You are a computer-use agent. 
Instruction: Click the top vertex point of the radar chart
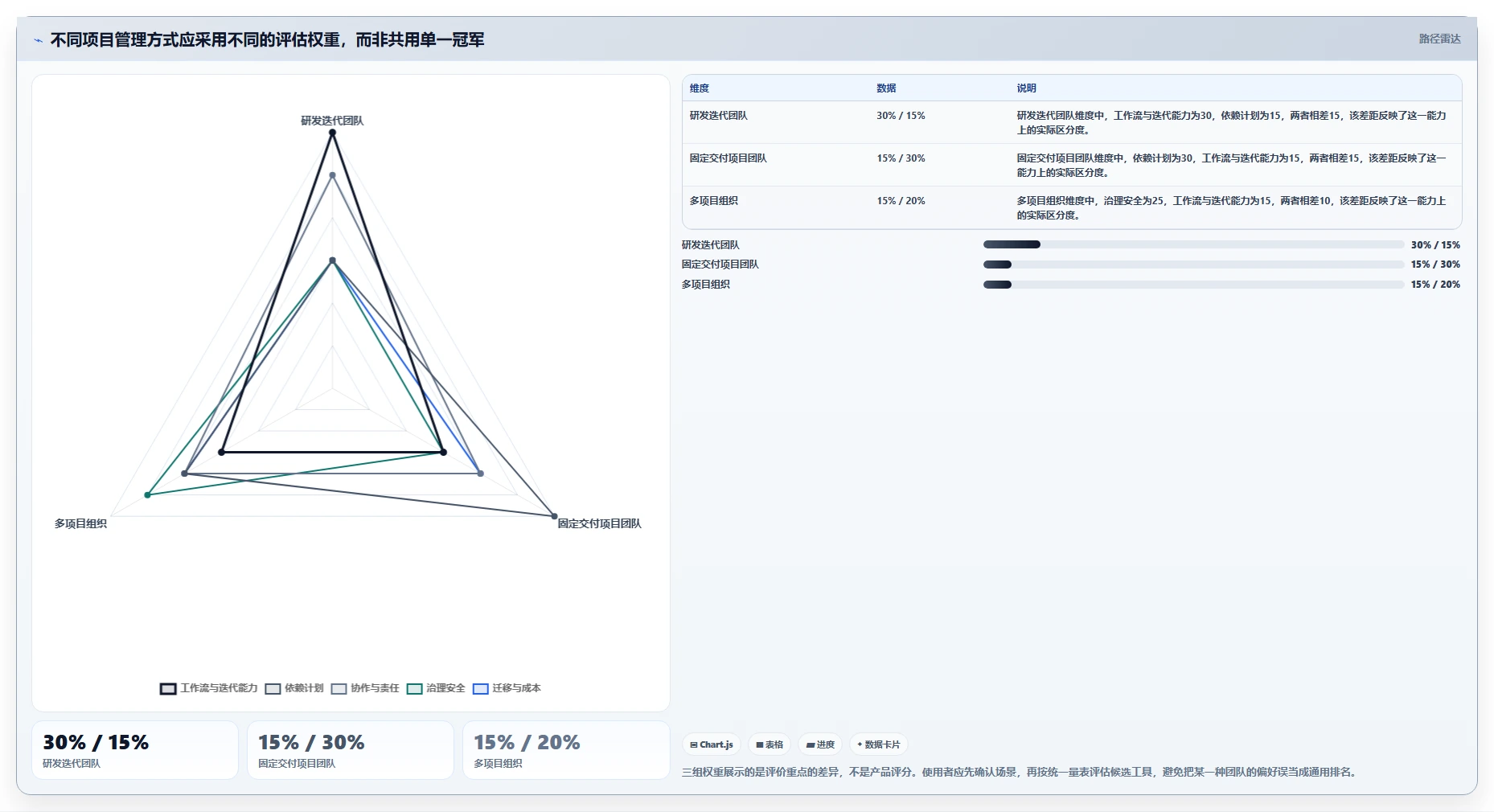pos(332,133)
